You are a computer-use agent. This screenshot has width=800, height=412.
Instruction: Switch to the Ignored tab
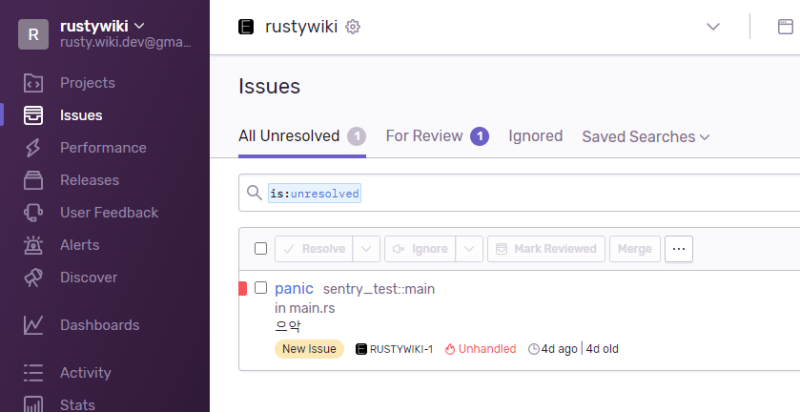(x=535, y=136)
